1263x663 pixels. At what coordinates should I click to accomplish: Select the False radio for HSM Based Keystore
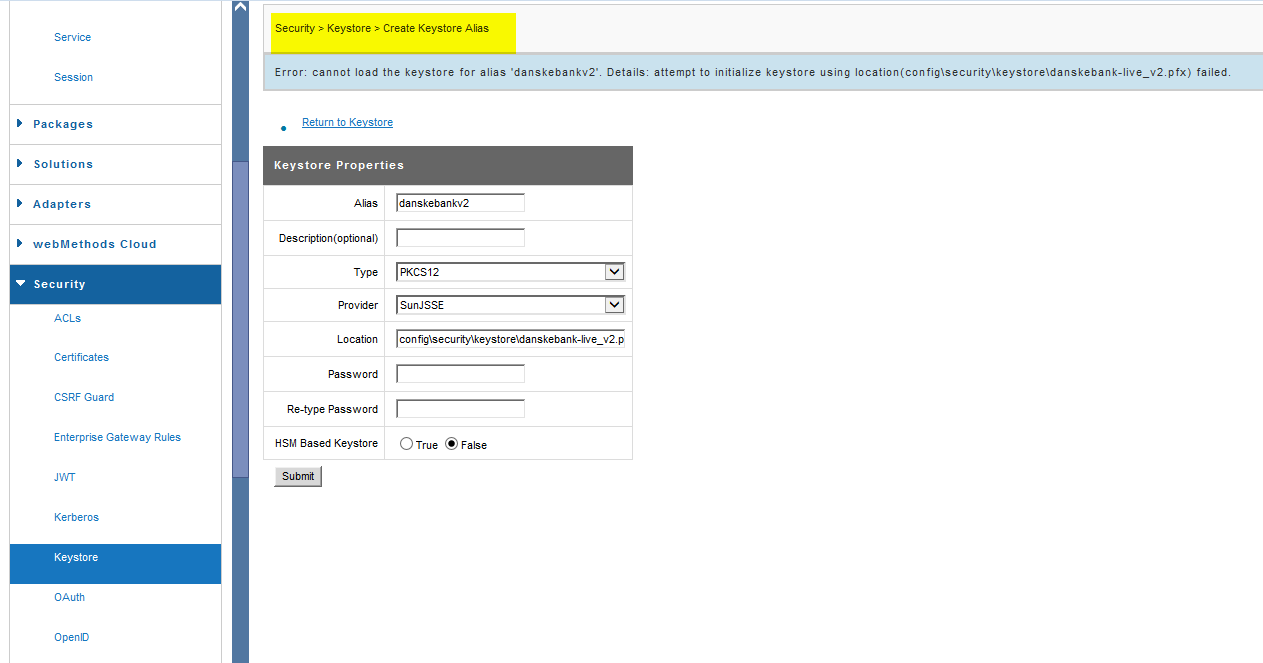pos(452,443)
